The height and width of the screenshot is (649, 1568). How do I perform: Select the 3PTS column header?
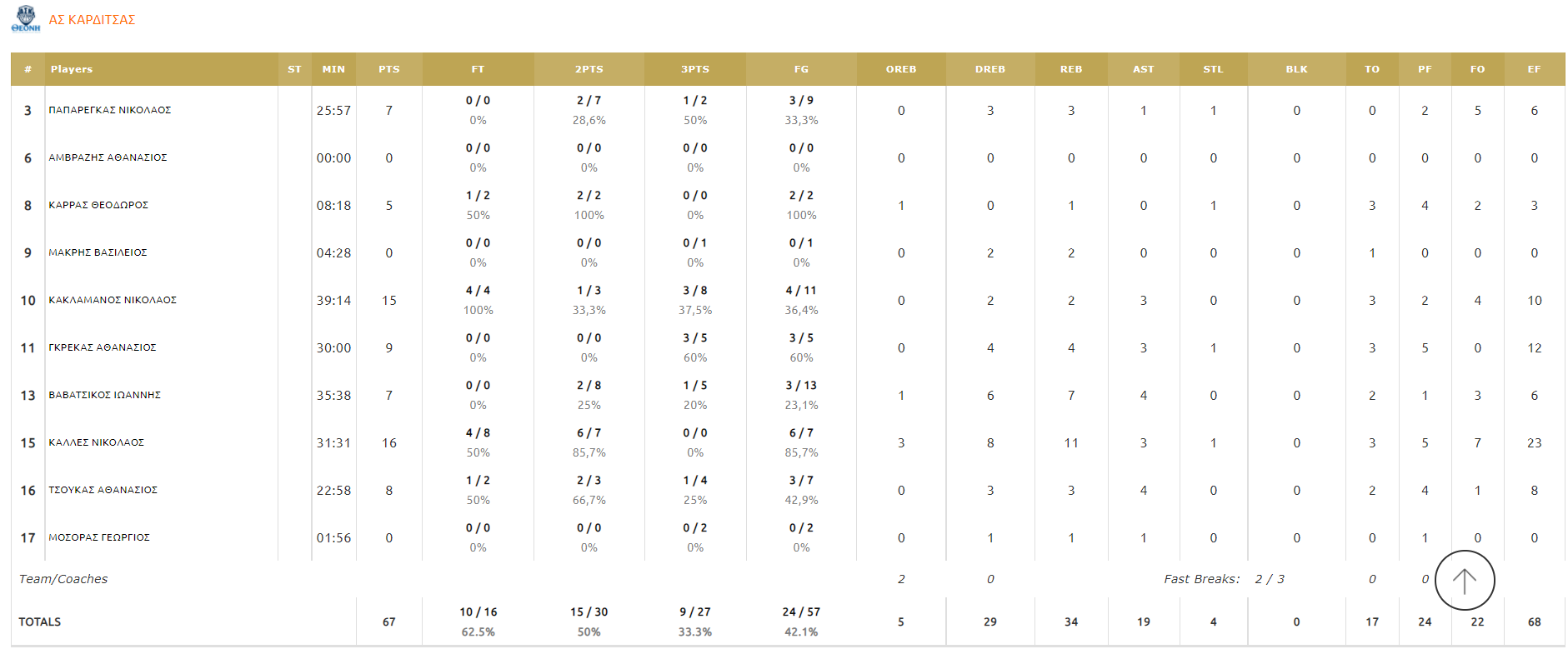point(694,69)
